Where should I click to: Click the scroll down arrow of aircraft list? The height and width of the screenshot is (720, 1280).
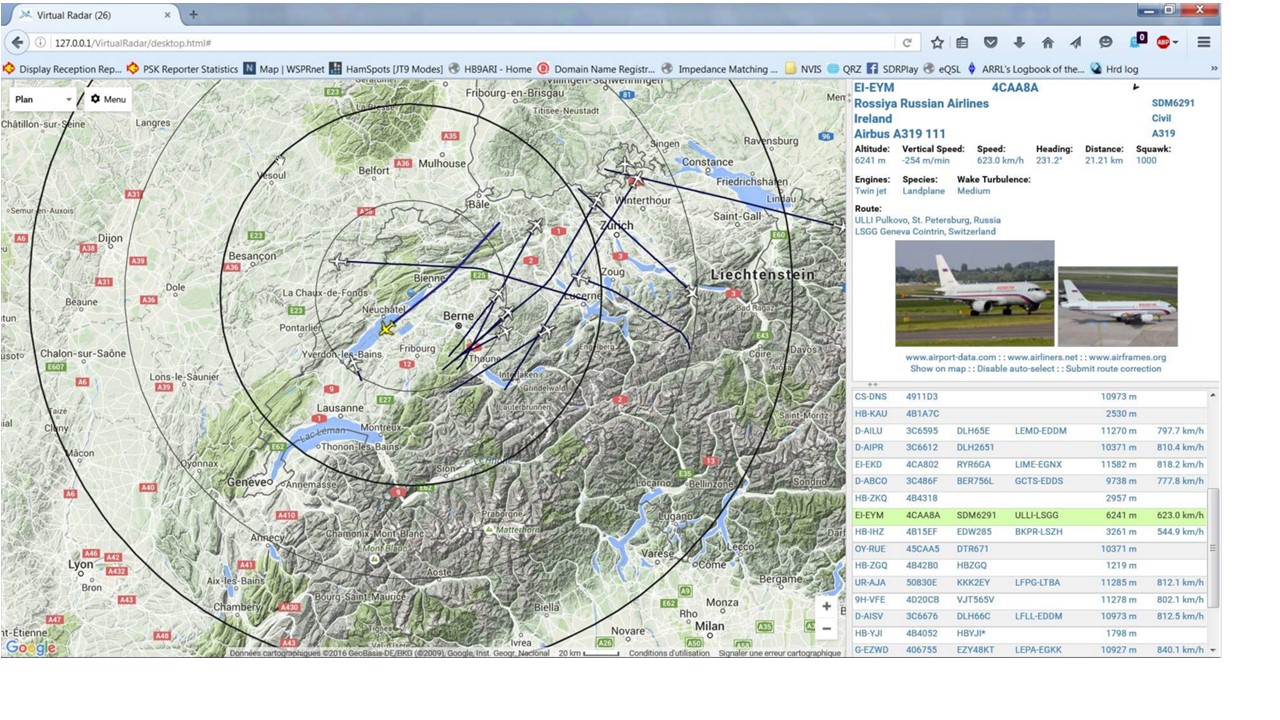[1214, 650]
